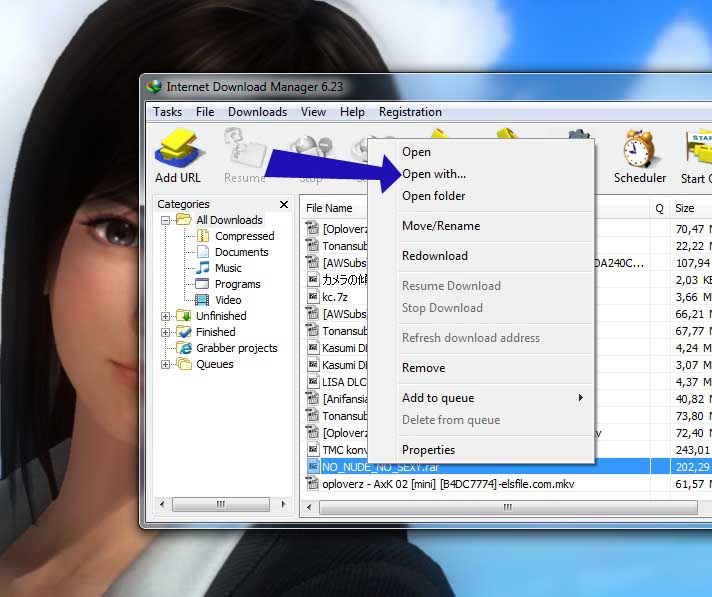Select the oploverz - AxK 02 [mini] file
This screenshot has height=597, width=712.
[x=448, y=484]
